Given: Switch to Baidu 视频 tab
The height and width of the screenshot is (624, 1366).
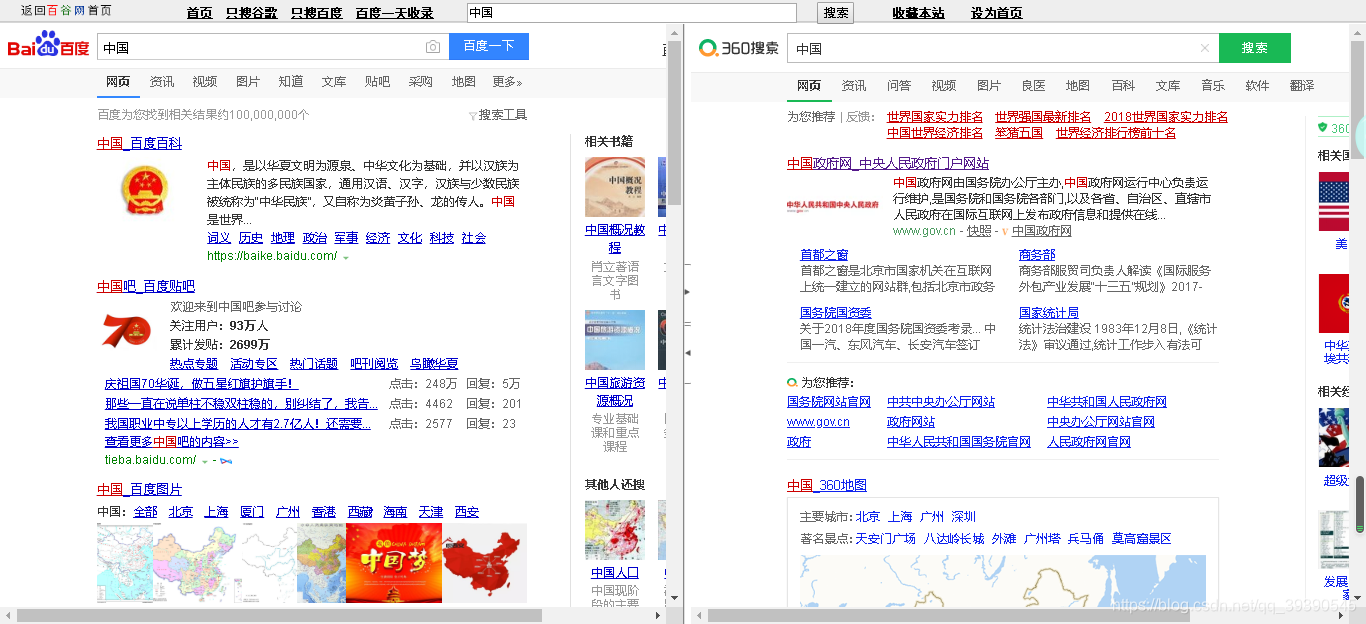Looking at the screenshot, I should [x=205, y=82].
